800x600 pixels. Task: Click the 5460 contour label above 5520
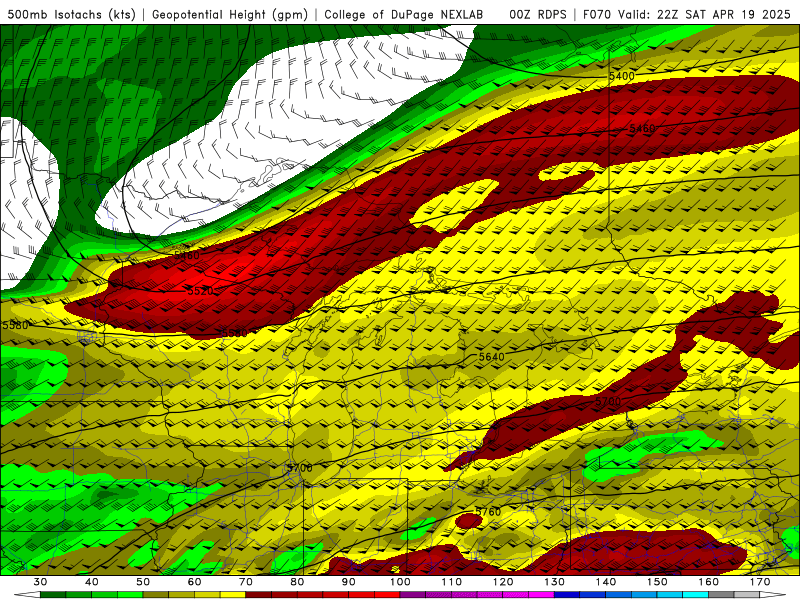[187, 255]
